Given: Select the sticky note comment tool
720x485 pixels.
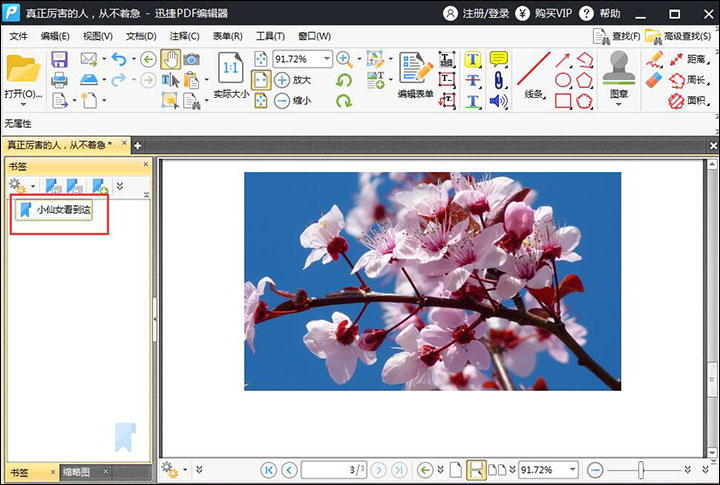Looking at the screenshot, I should point(497,60).
